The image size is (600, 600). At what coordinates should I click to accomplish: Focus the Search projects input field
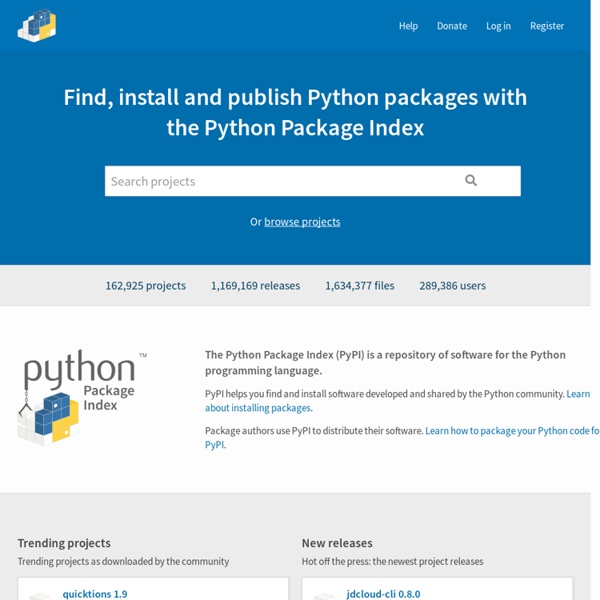click(280, 181)
